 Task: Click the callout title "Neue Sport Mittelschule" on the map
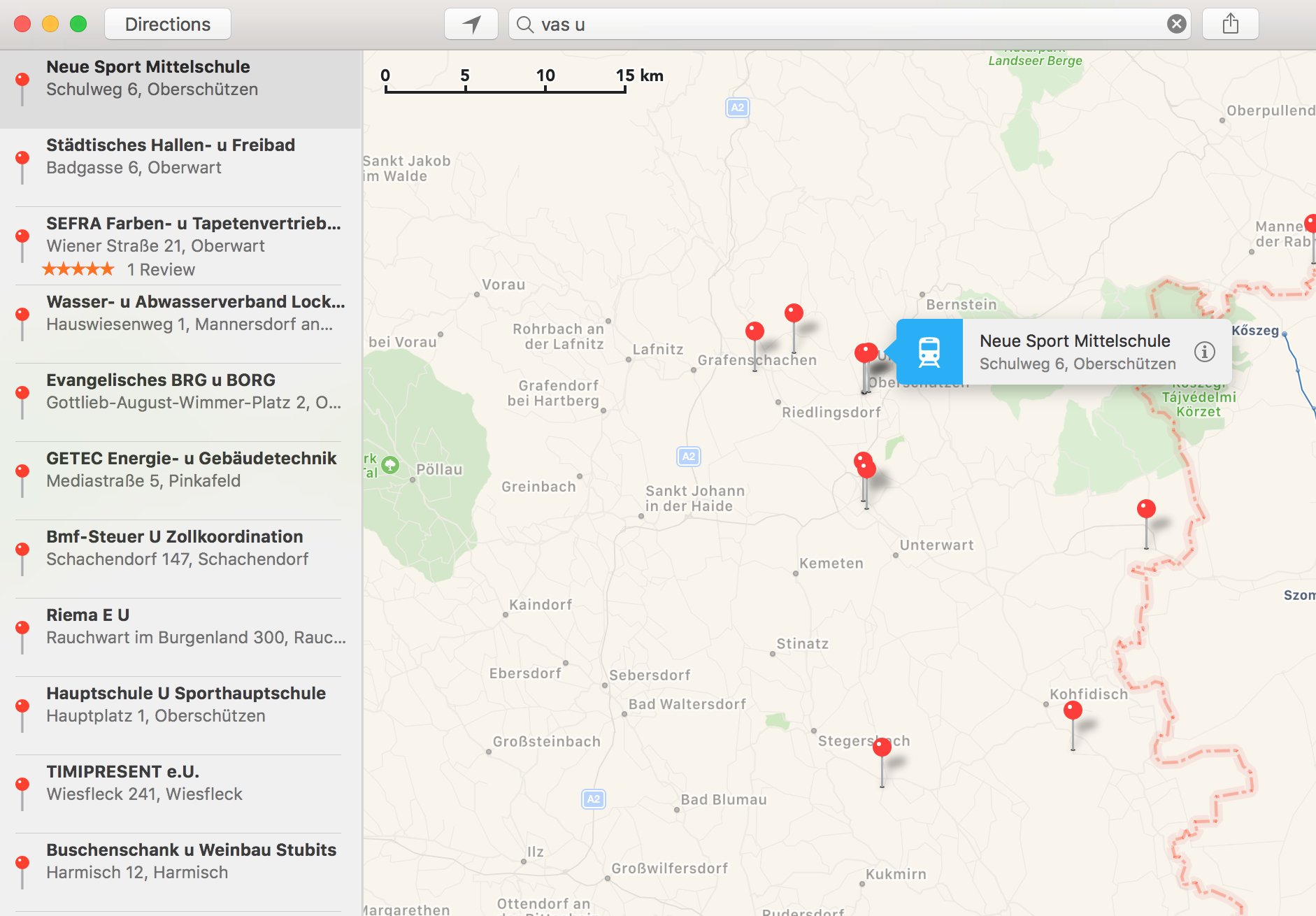(x=1075, y=341)
